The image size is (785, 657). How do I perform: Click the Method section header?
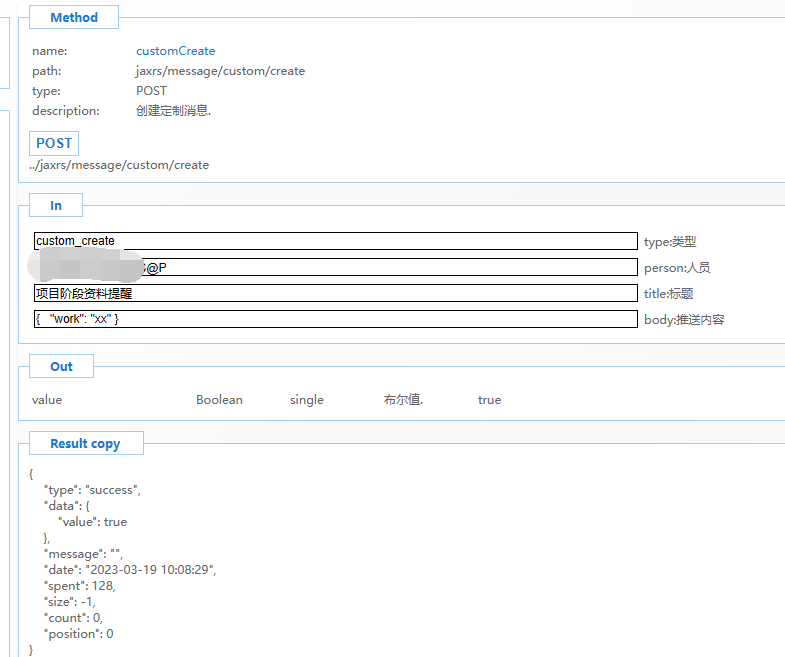(x=74, y=17)
